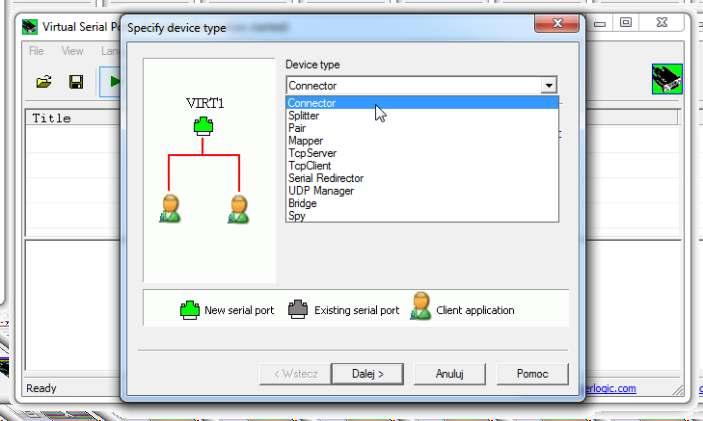Image resolution: width=703 pixels, height=421 pixels.
Task: Open the View menu in main window
Action: click(73, 51)
